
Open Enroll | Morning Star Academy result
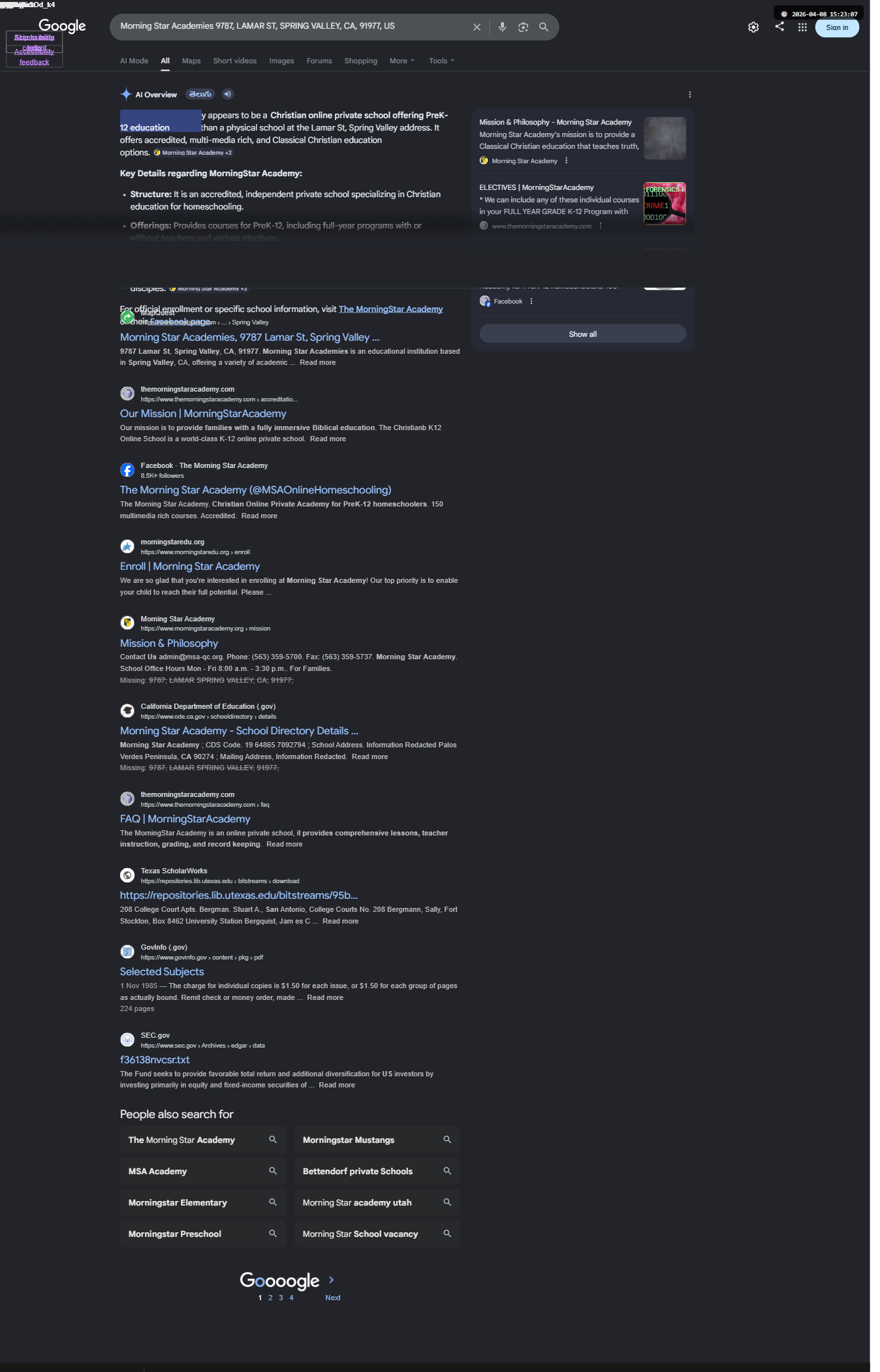[x=190, y=567]
